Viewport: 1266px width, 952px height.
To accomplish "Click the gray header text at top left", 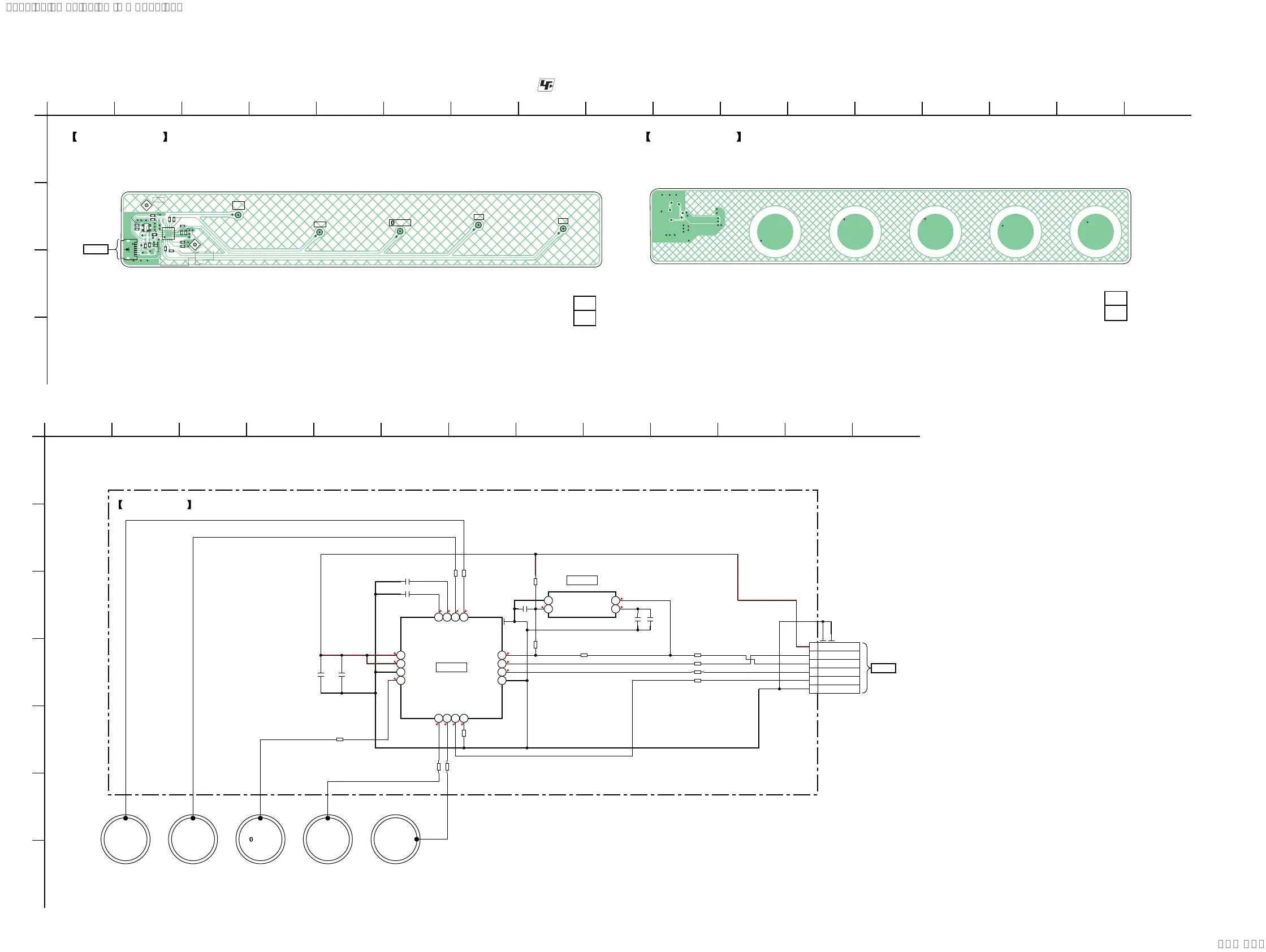I will pyautogui.click(x=94, y=7).
